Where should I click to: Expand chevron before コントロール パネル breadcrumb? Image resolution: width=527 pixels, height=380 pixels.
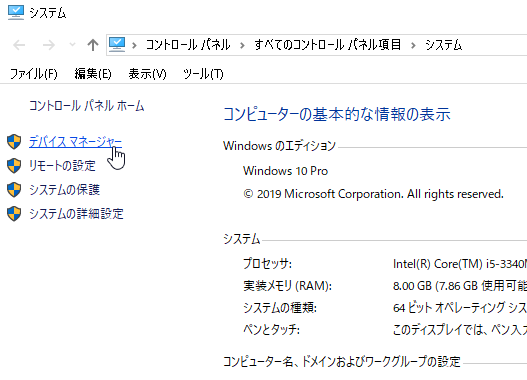click(x=134, y=45)
